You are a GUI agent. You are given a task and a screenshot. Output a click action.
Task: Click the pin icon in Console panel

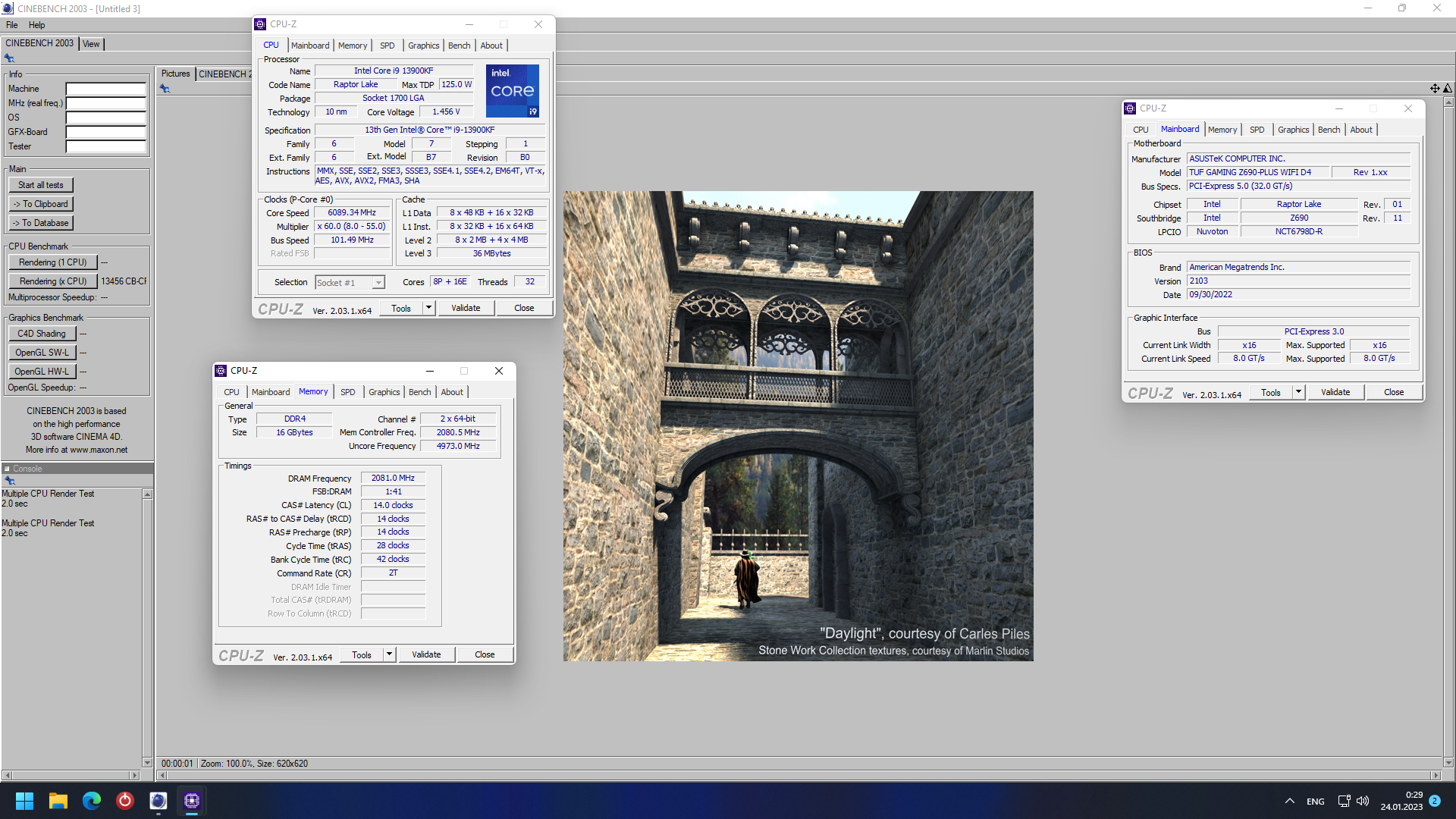(10, 481)
